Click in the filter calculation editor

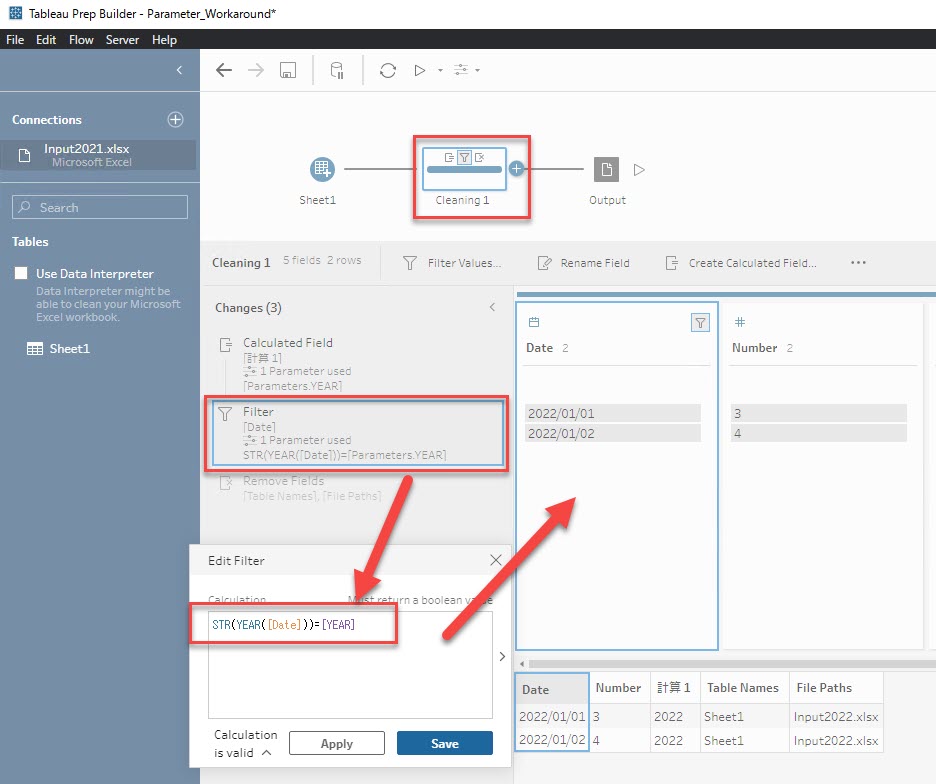tap(350, 665)
